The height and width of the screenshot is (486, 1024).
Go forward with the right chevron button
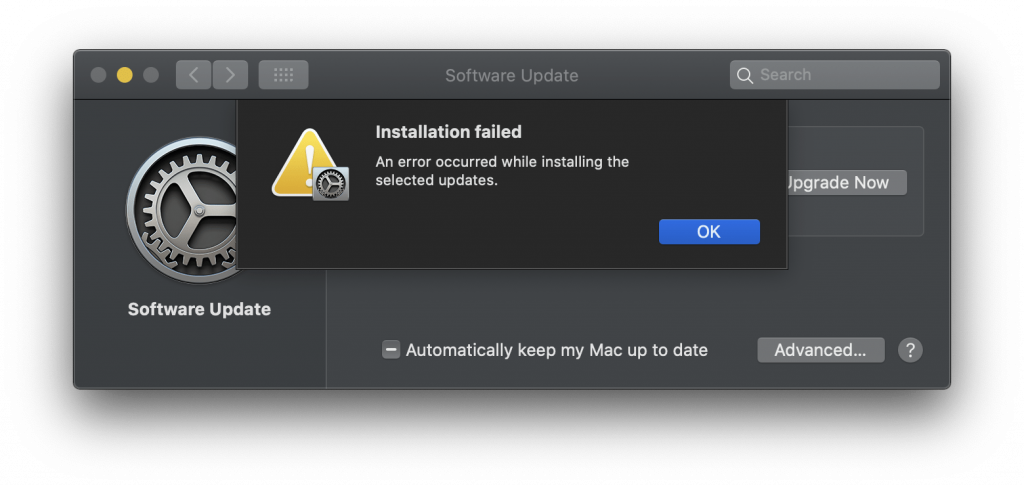[230, 75]
